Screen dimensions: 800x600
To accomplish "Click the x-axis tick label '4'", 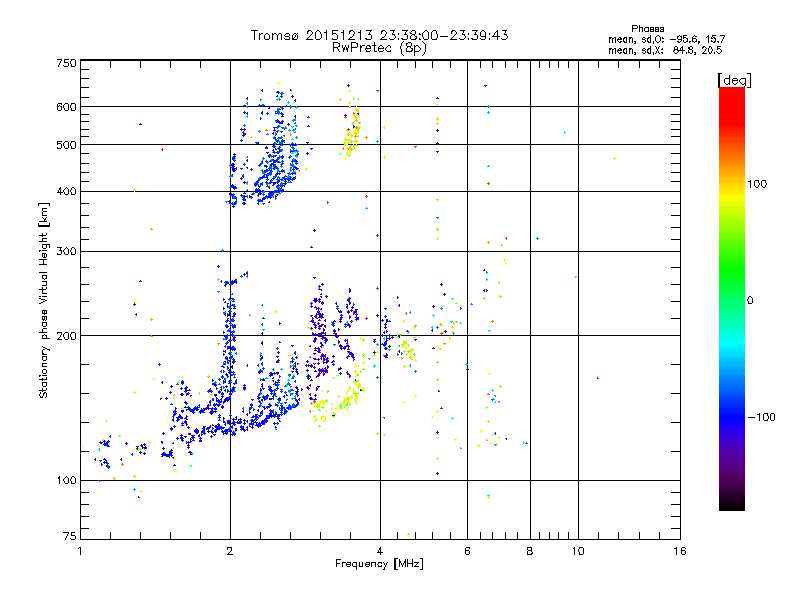I will coord(380,551).
